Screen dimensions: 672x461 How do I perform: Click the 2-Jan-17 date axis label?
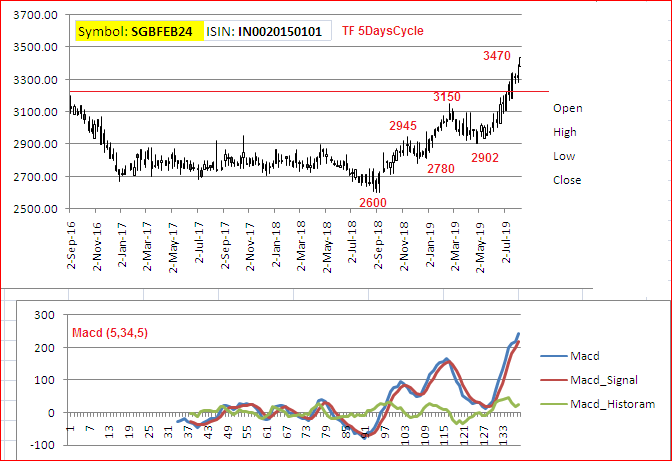(123, 245)
